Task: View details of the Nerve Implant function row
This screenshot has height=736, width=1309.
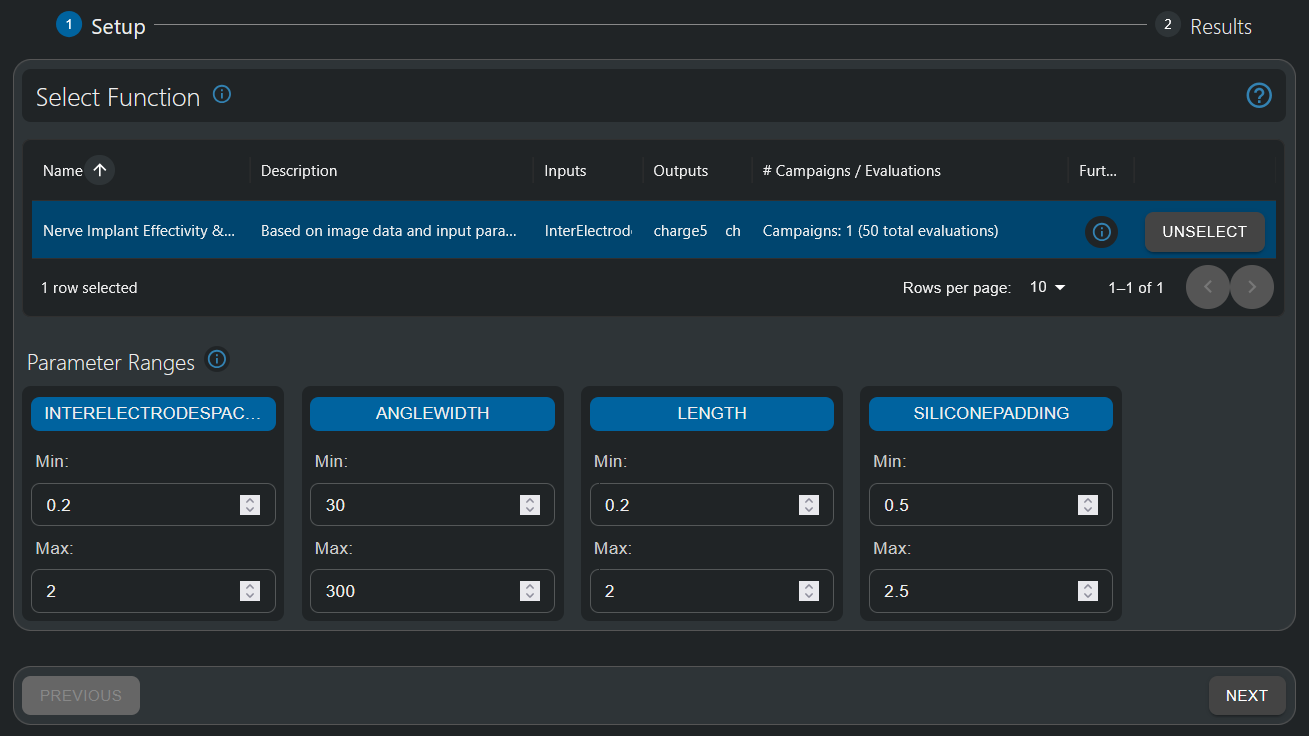Action: tap(1101, 231)
